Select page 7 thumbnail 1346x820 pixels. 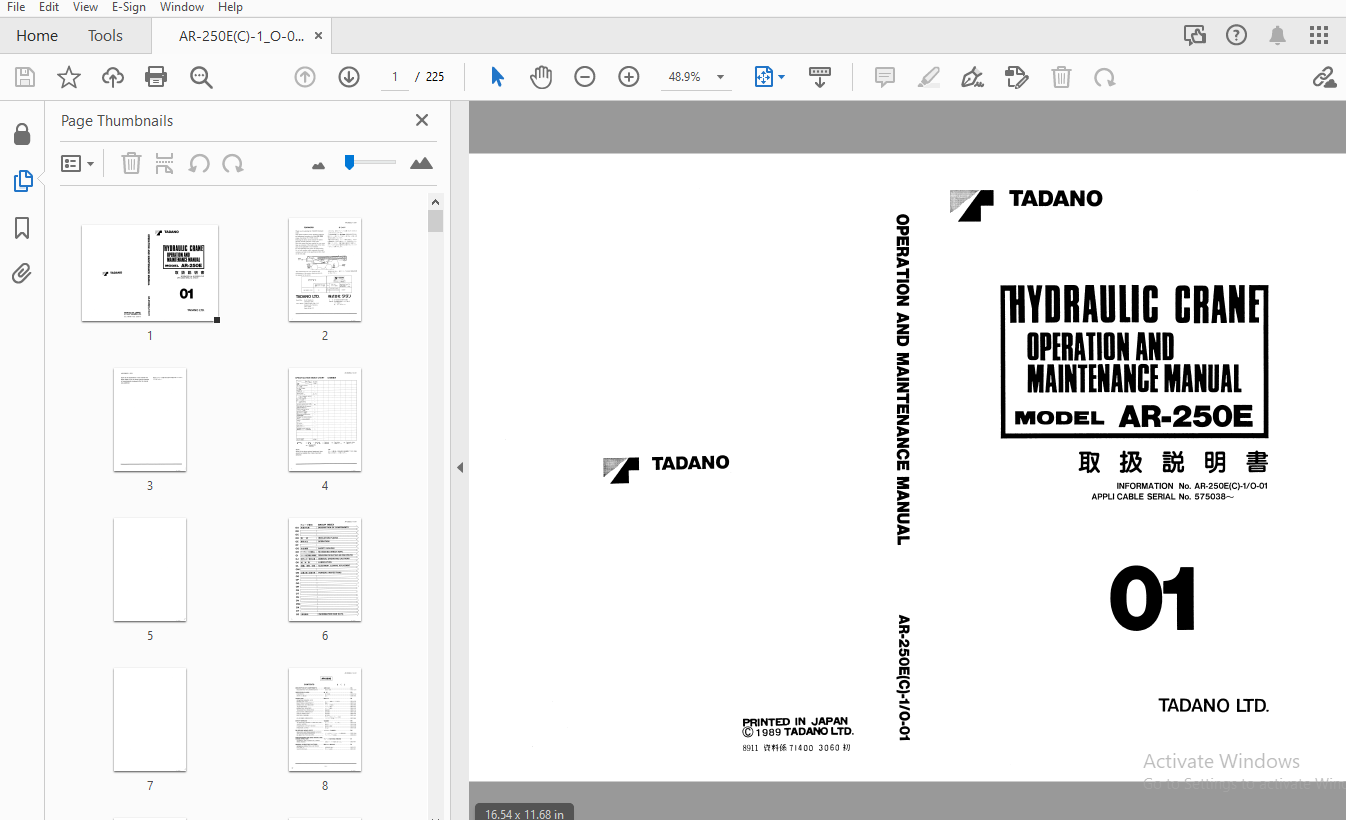click(x=150, y=720)
